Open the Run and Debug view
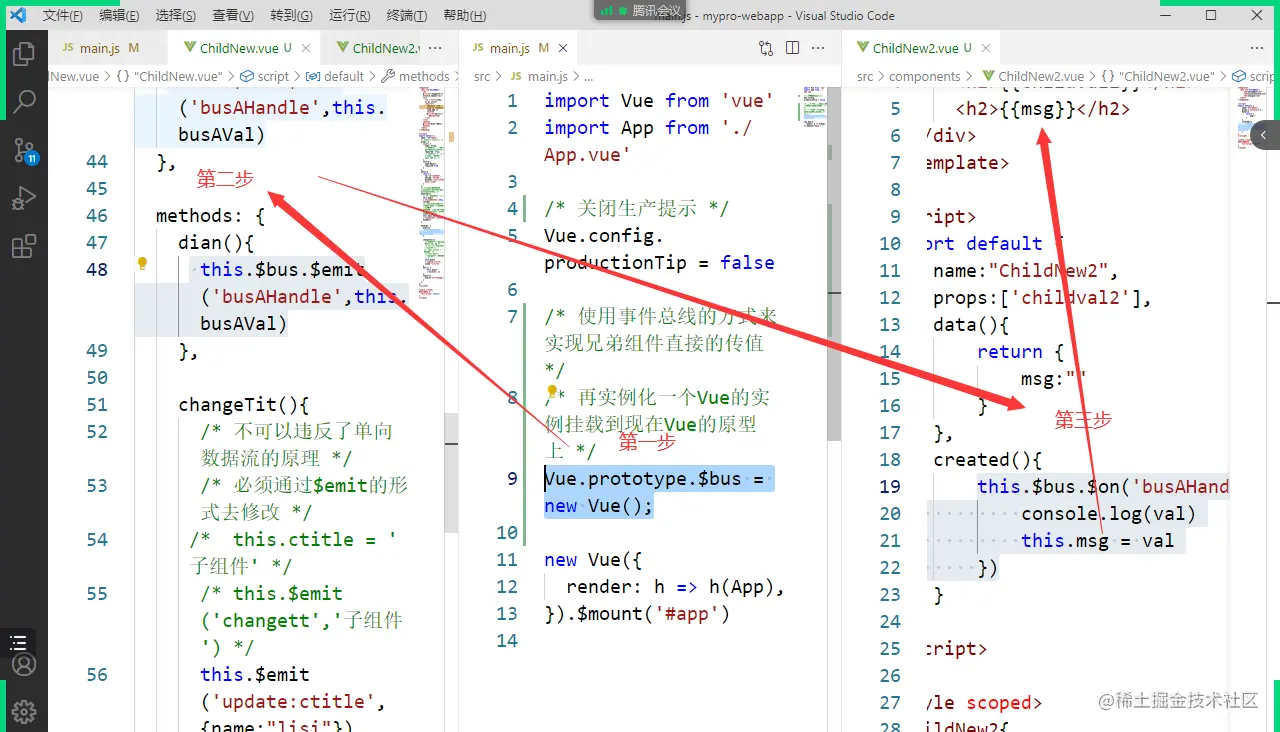Screen dimensions: 1280x732 [x=24, y=198]
